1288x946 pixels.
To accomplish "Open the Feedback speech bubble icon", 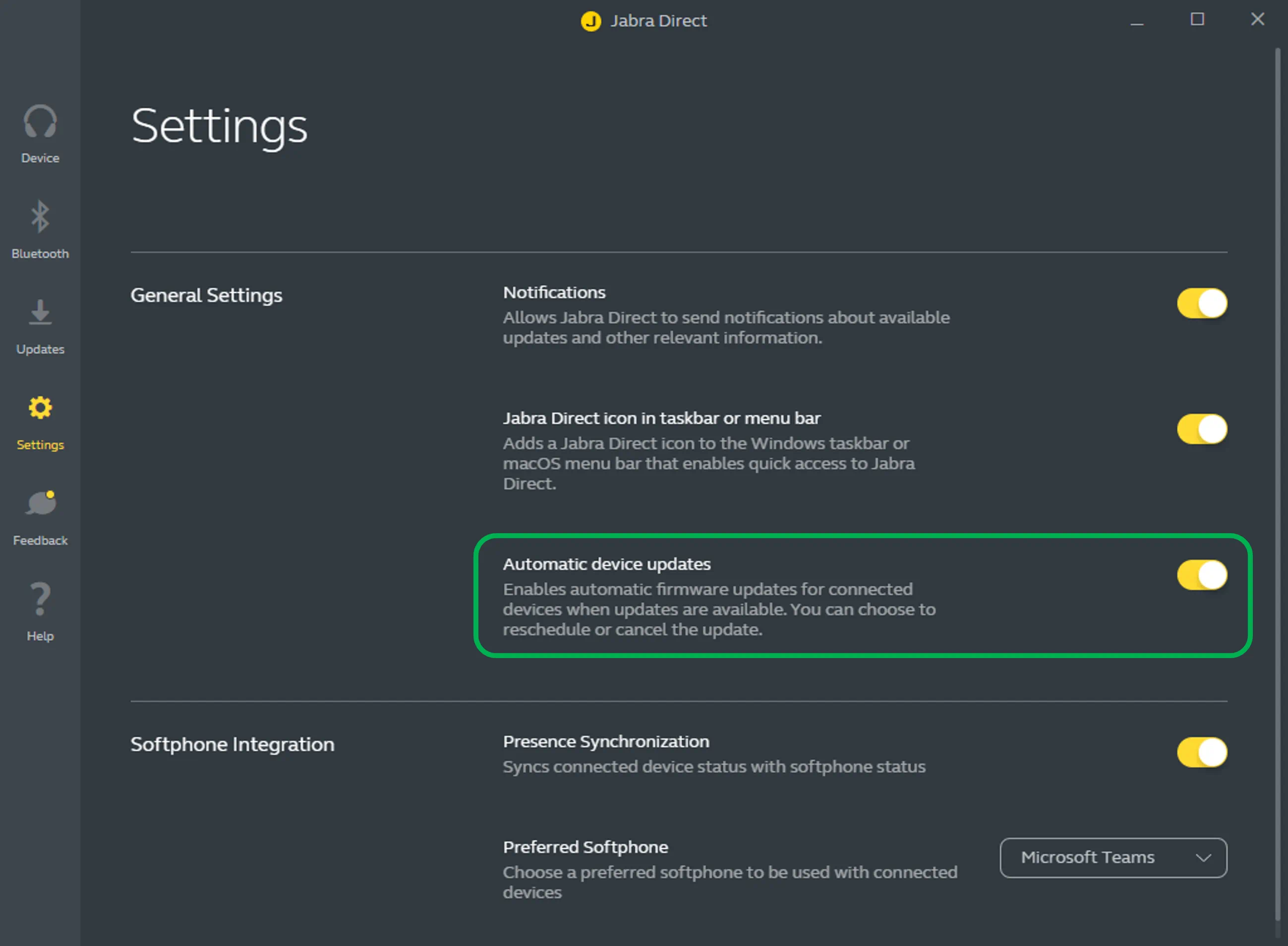I will 41,503.
